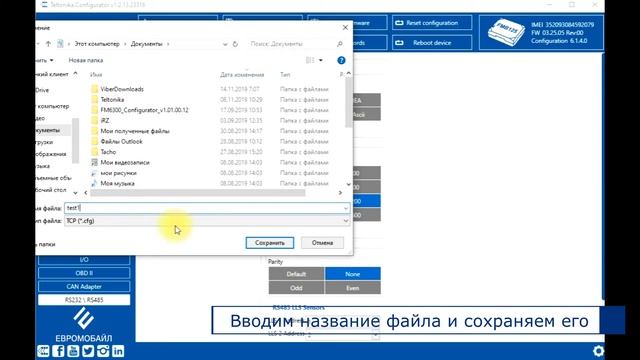Open the RS232 \ RS485 section

(x=84, y=300)
